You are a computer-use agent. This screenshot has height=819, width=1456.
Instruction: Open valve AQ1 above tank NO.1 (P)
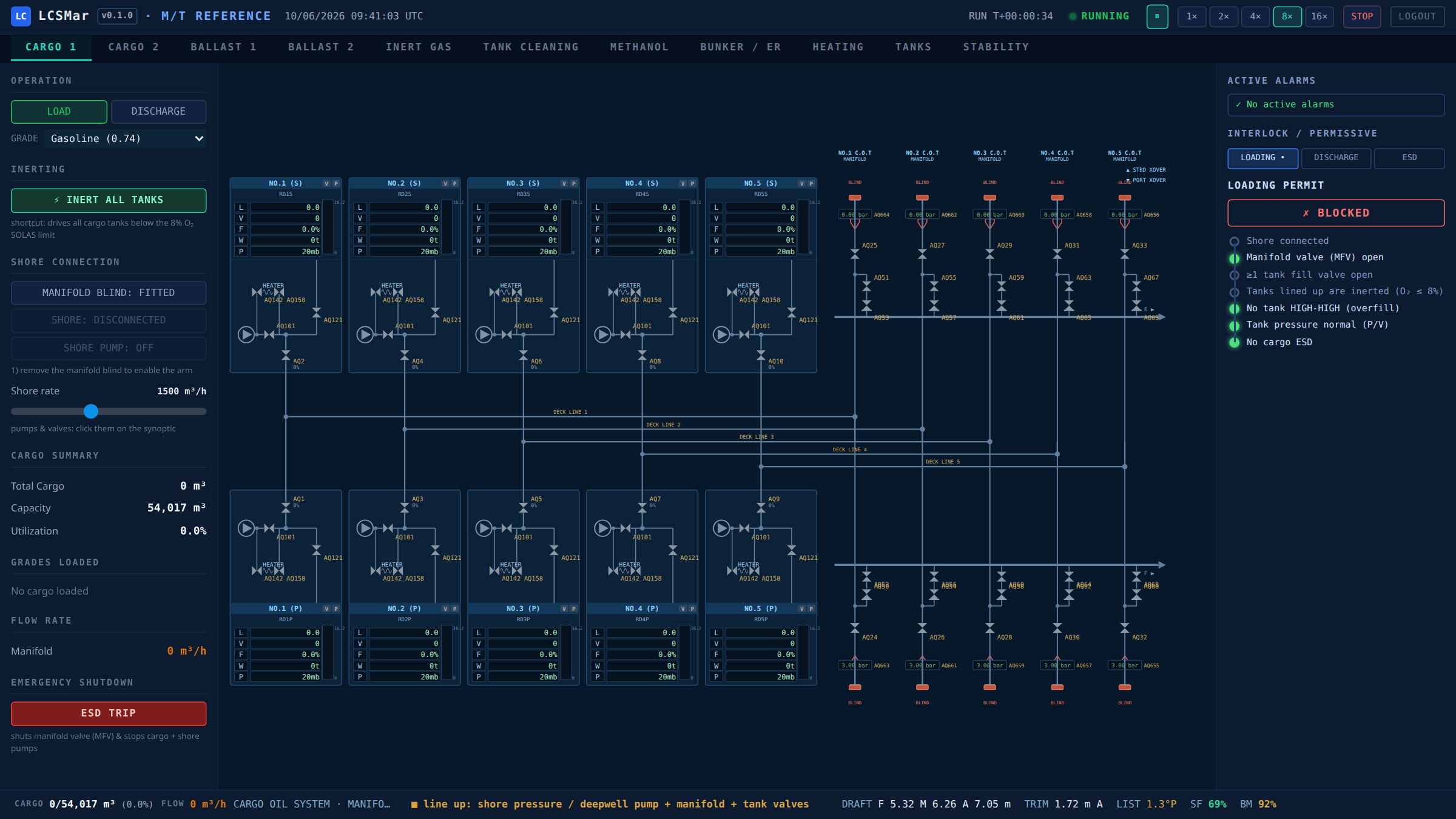[x=286, y=507]
